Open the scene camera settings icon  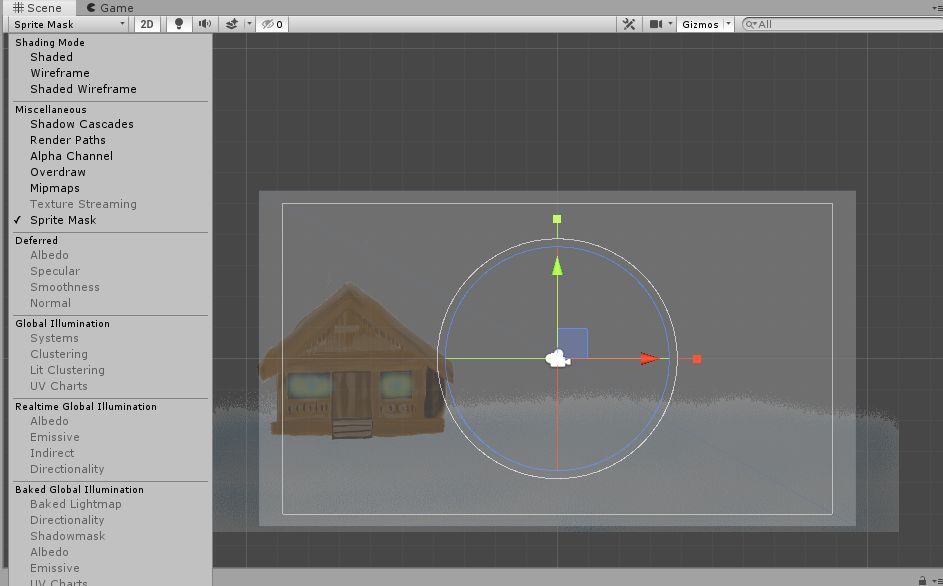[656, 24]
